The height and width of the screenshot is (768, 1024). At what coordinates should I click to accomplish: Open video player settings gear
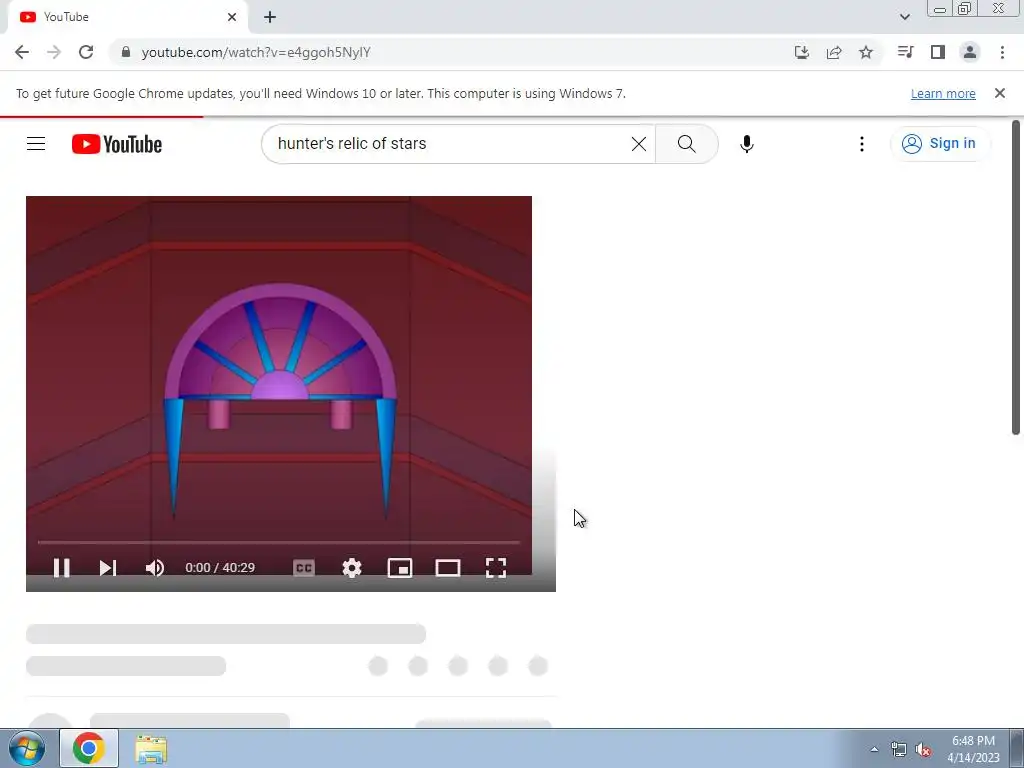[x=352, y=568]
